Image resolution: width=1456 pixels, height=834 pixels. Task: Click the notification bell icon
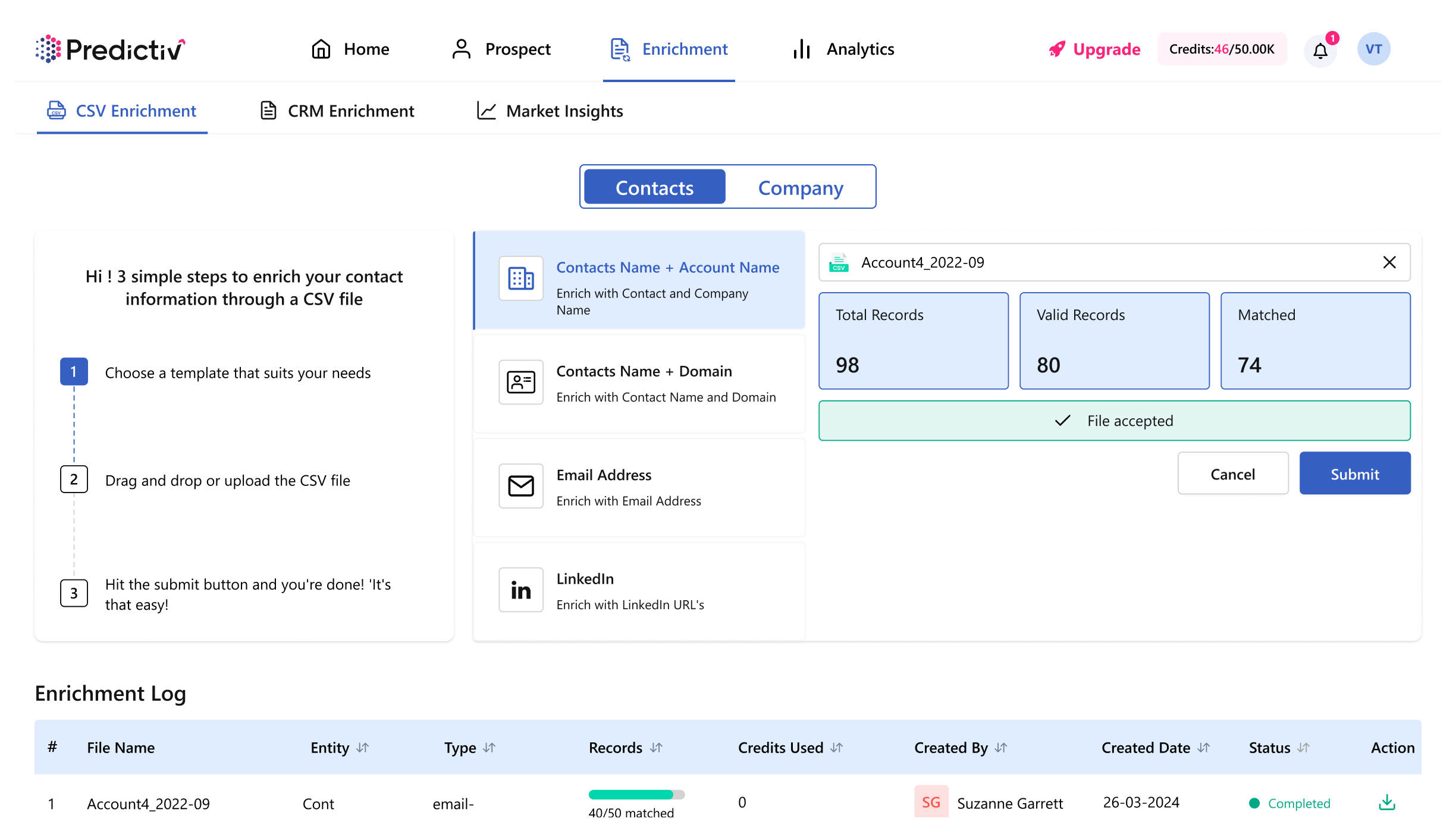point(1321,48)
